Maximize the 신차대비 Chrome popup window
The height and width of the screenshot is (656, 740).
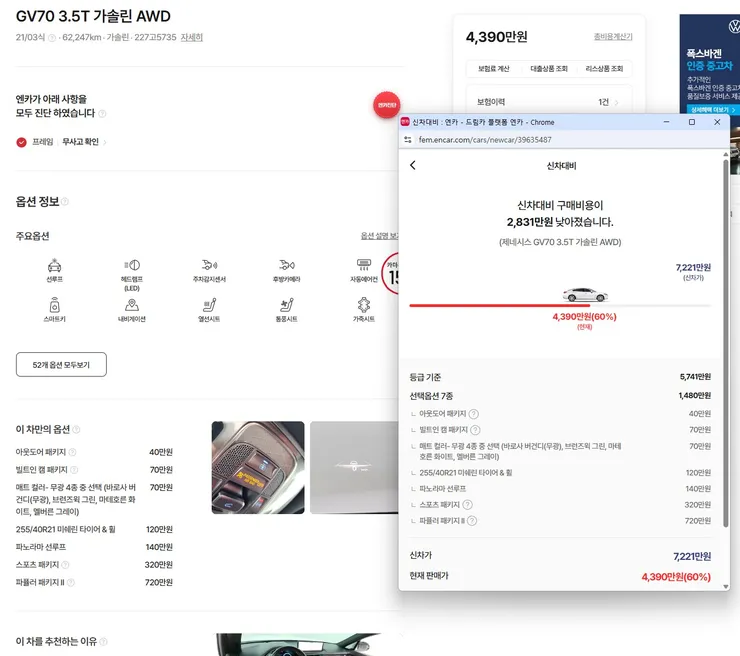(691, 122)
